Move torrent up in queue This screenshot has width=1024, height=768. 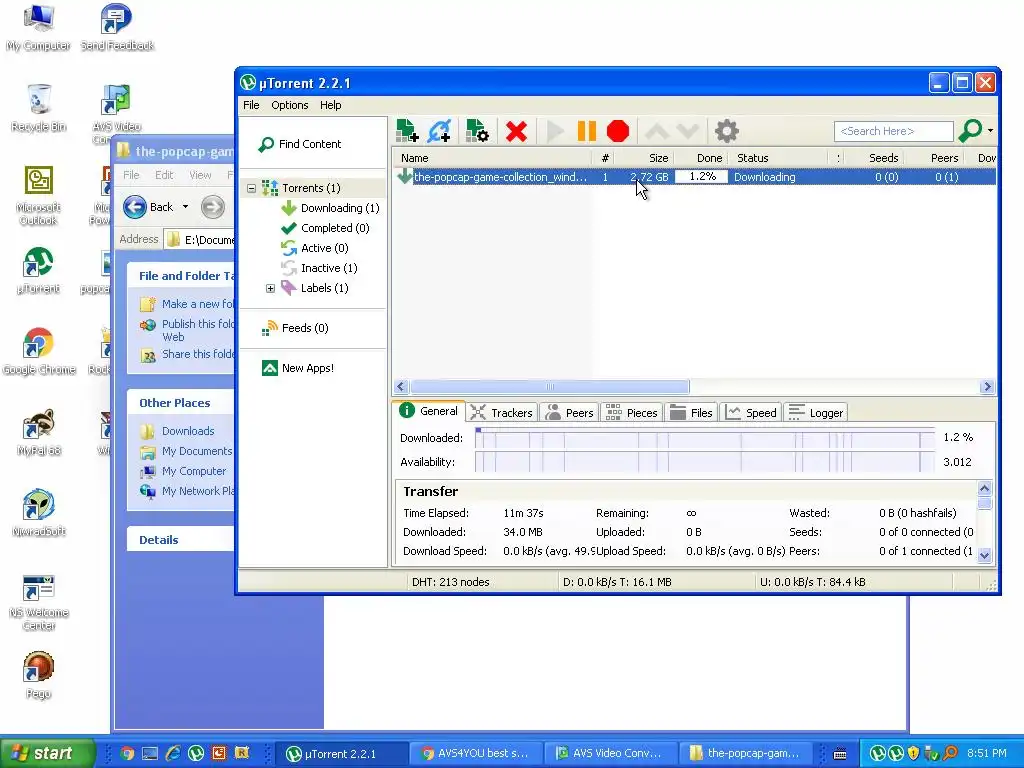pos(656,131)
